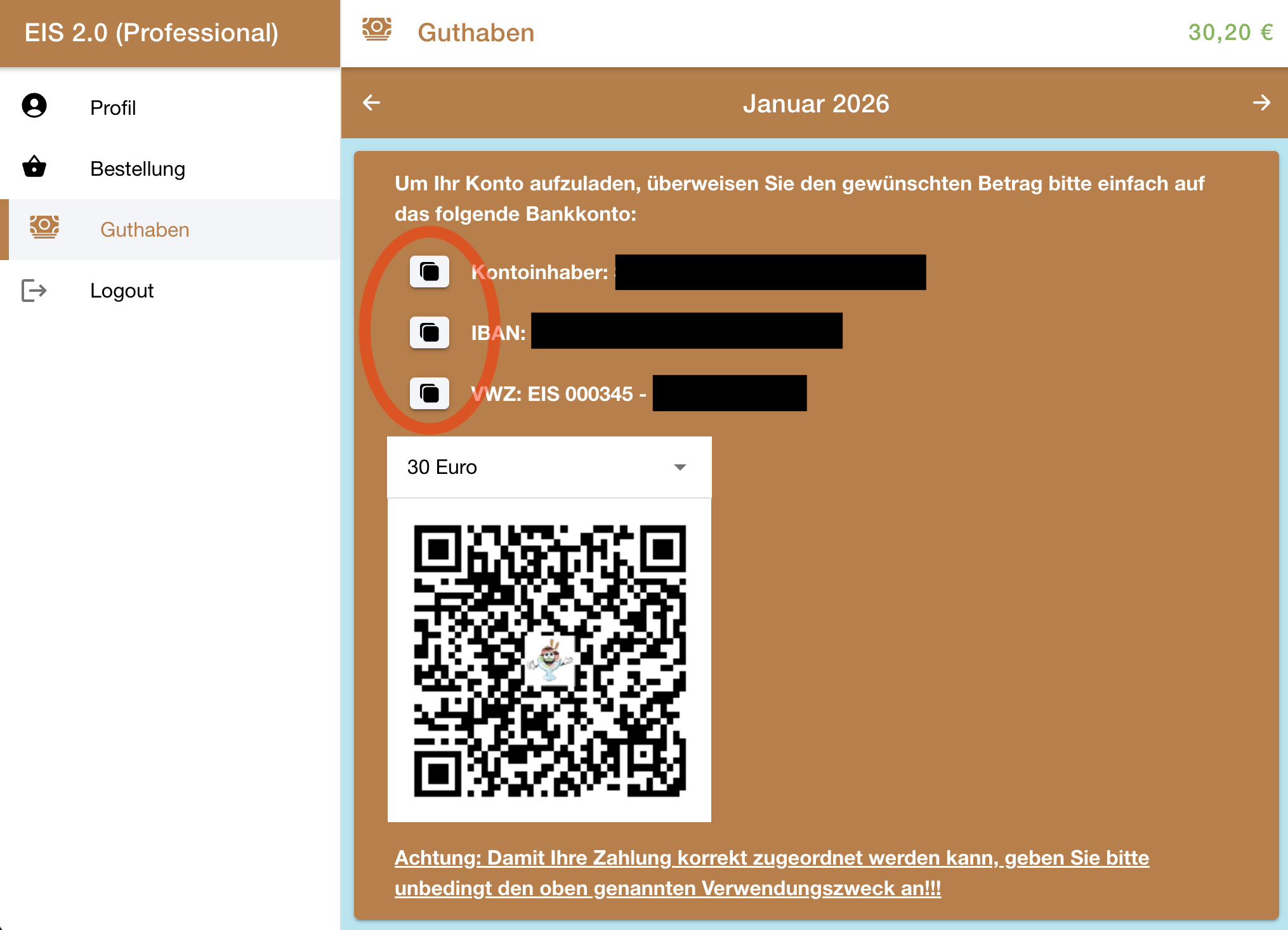Go to the previous month
This screenshot has height=930, width=1288.
click(x=372, y=103)
